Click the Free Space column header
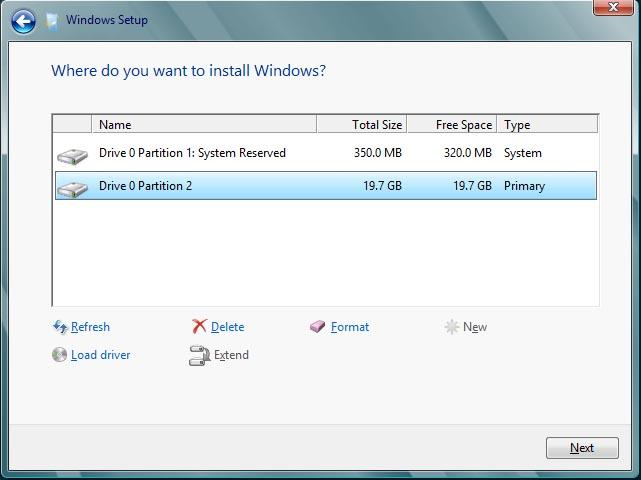Viewport: 641px width, 480px height. (x=452, y=125)
